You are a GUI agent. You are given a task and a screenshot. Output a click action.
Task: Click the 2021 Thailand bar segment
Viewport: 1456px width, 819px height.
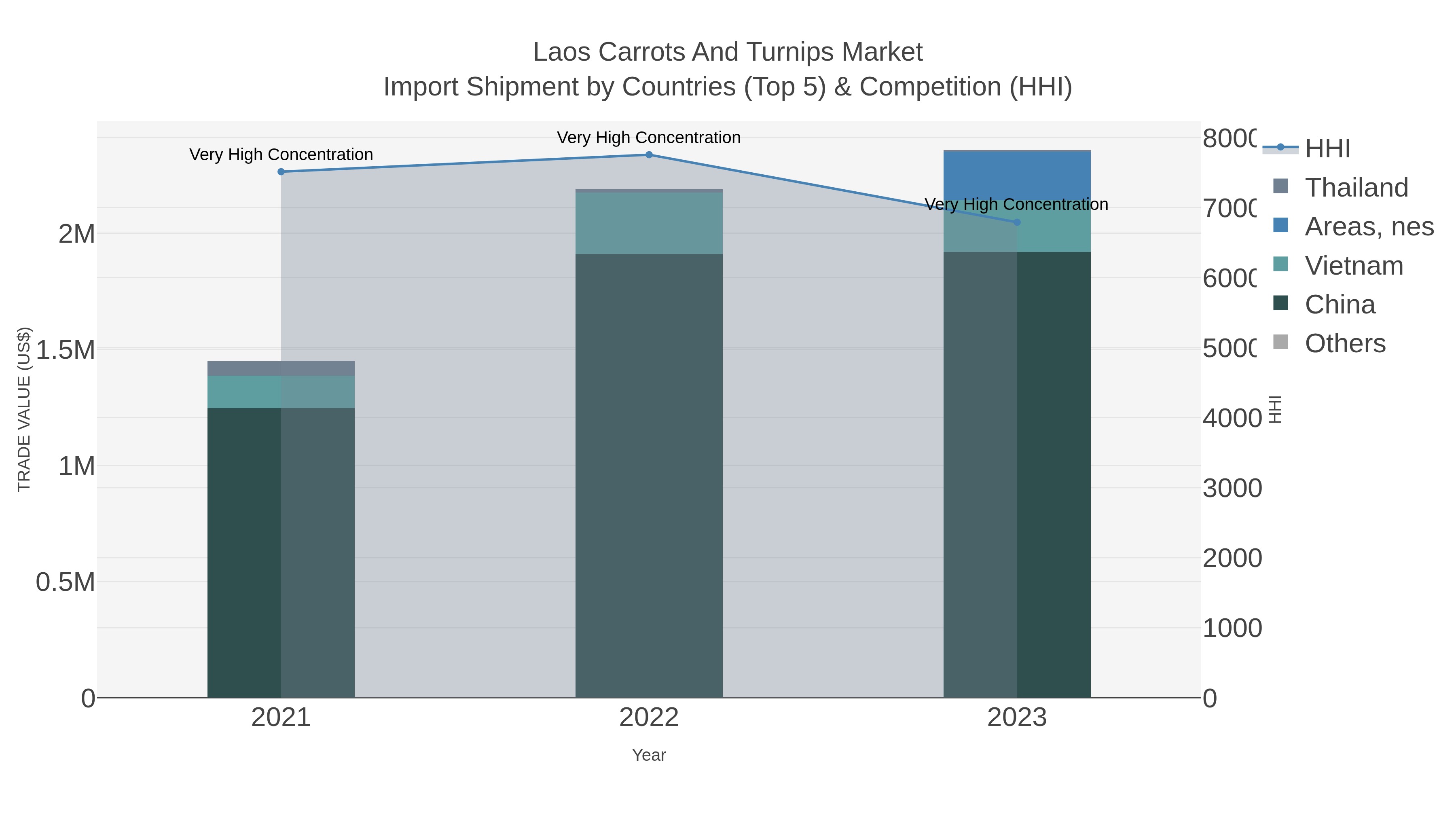281,368
